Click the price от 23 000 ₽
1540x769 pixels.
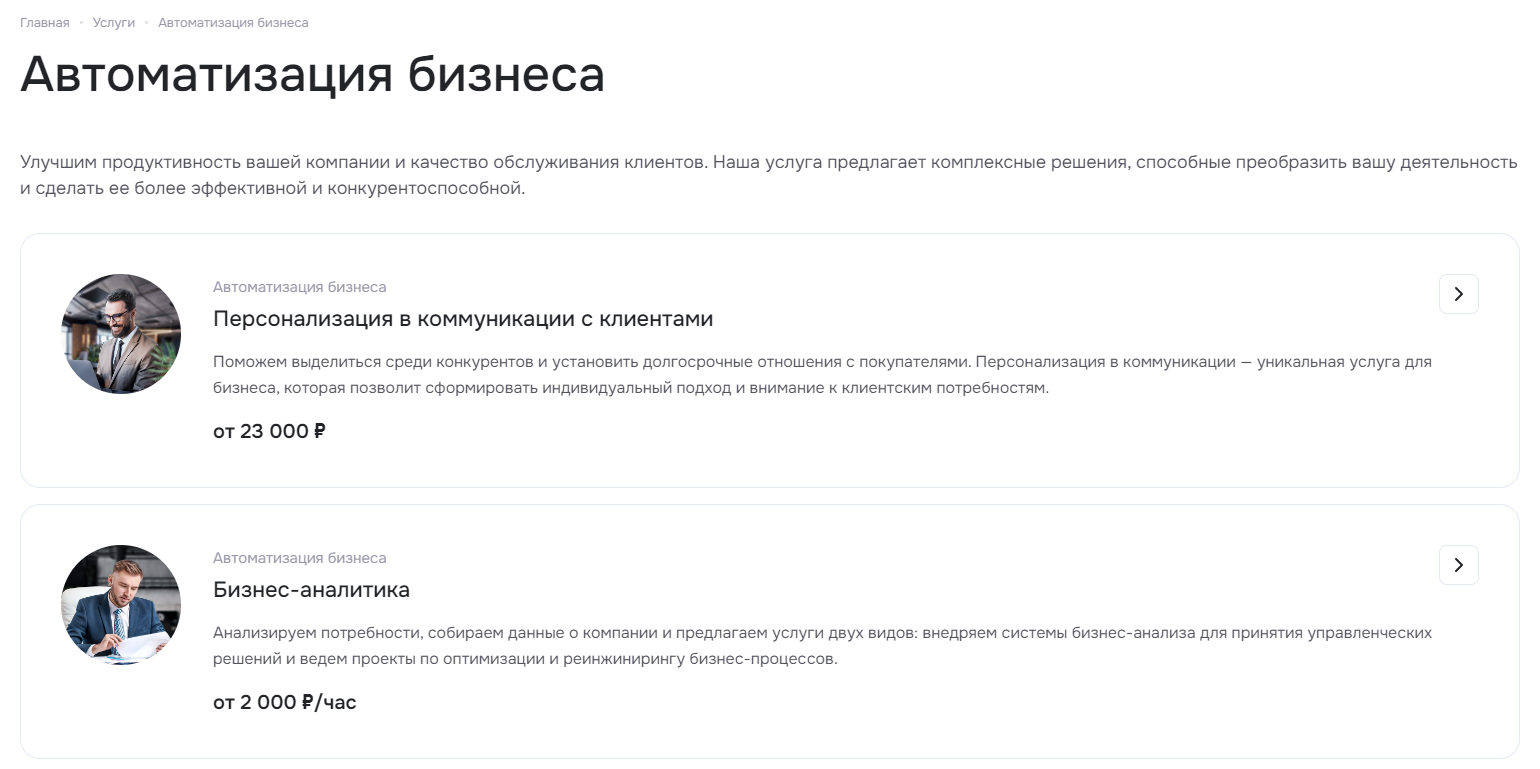(x=269, y=432)
